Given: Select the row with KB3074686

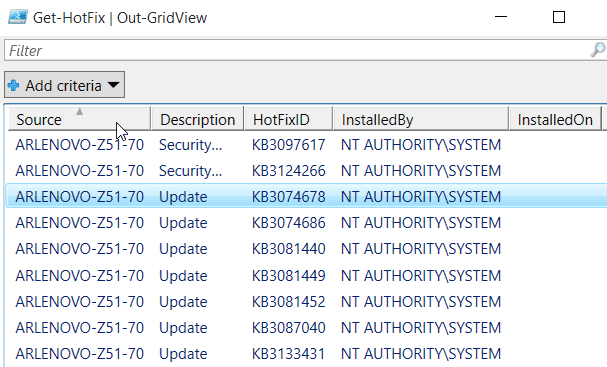Looking at the screenshot, I should [307, 223].
